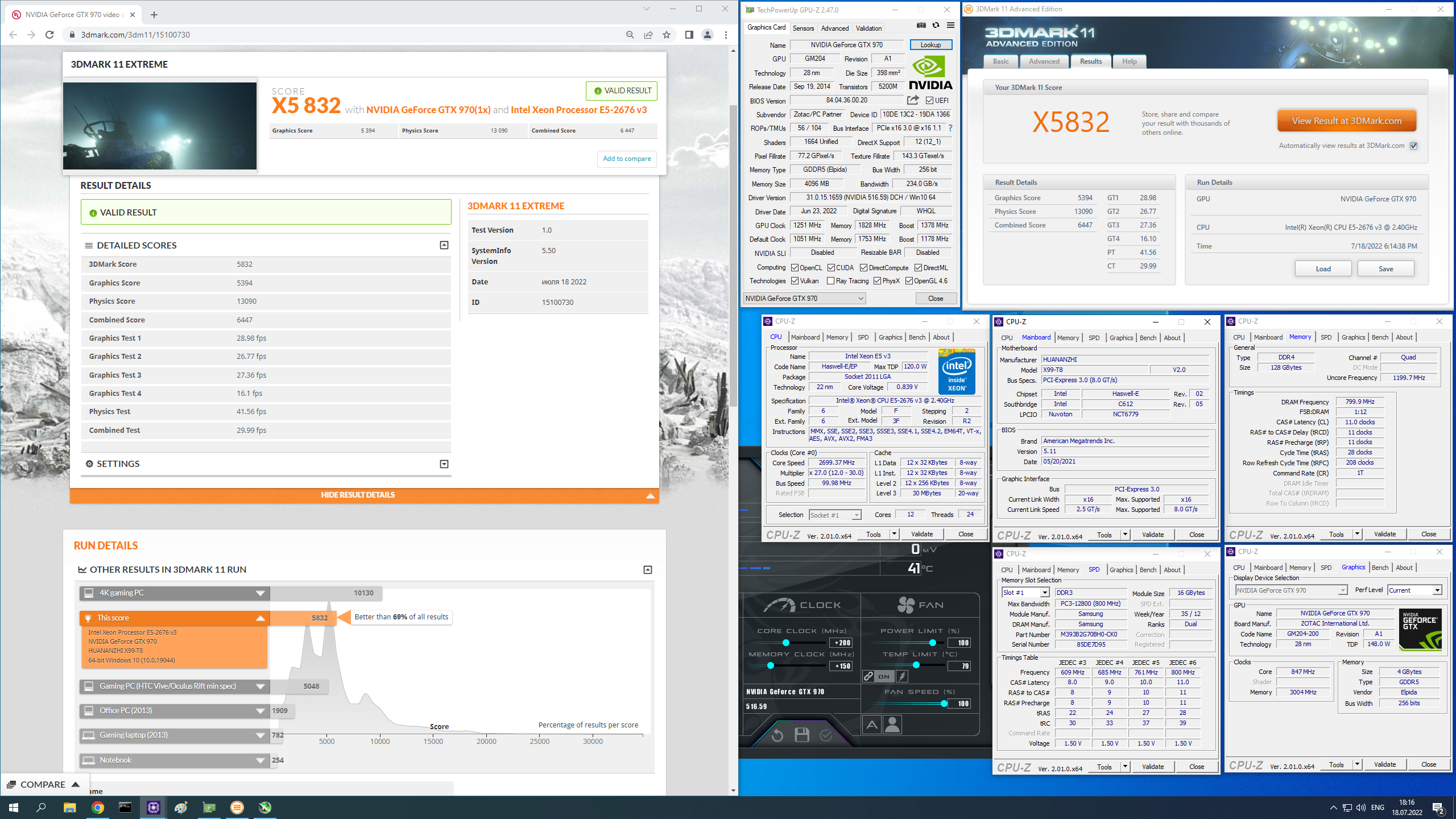
Task: Toggle the Ray Tracing checkbox
Action: tap(831, 281)
